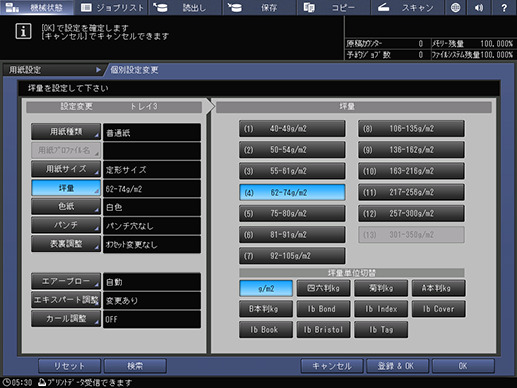
Task: Click the status bar message プリントデータ受信できます
Action: [85, 382]
